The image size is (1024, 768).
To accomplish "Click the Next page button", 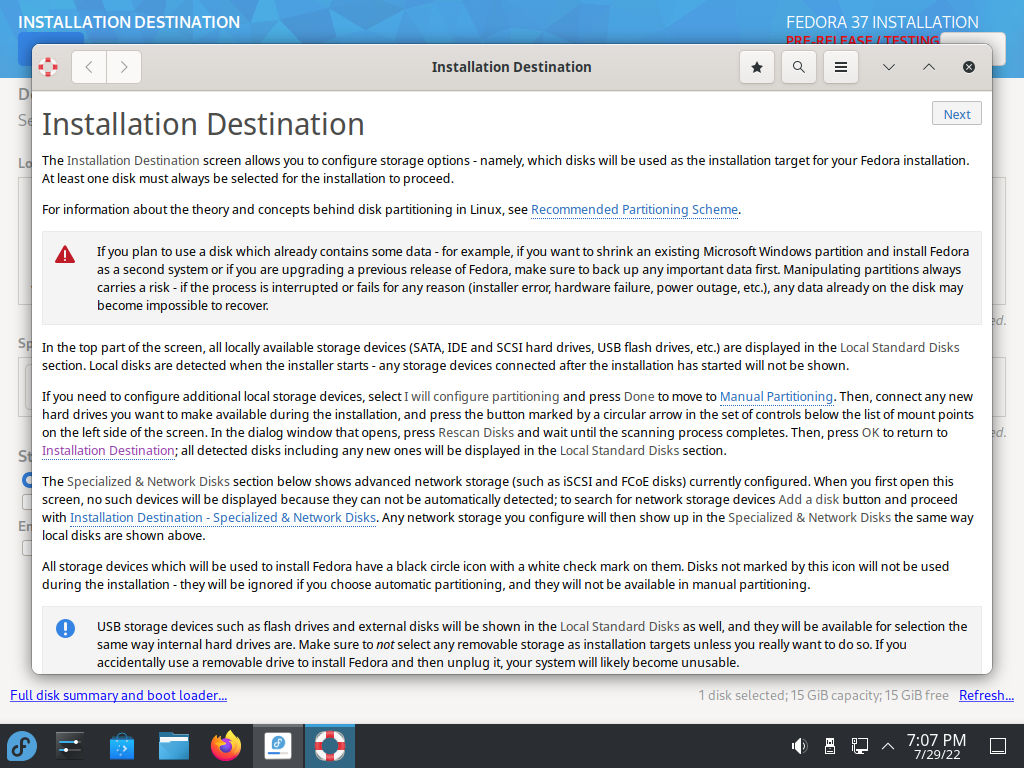I will tap(957, 114).
